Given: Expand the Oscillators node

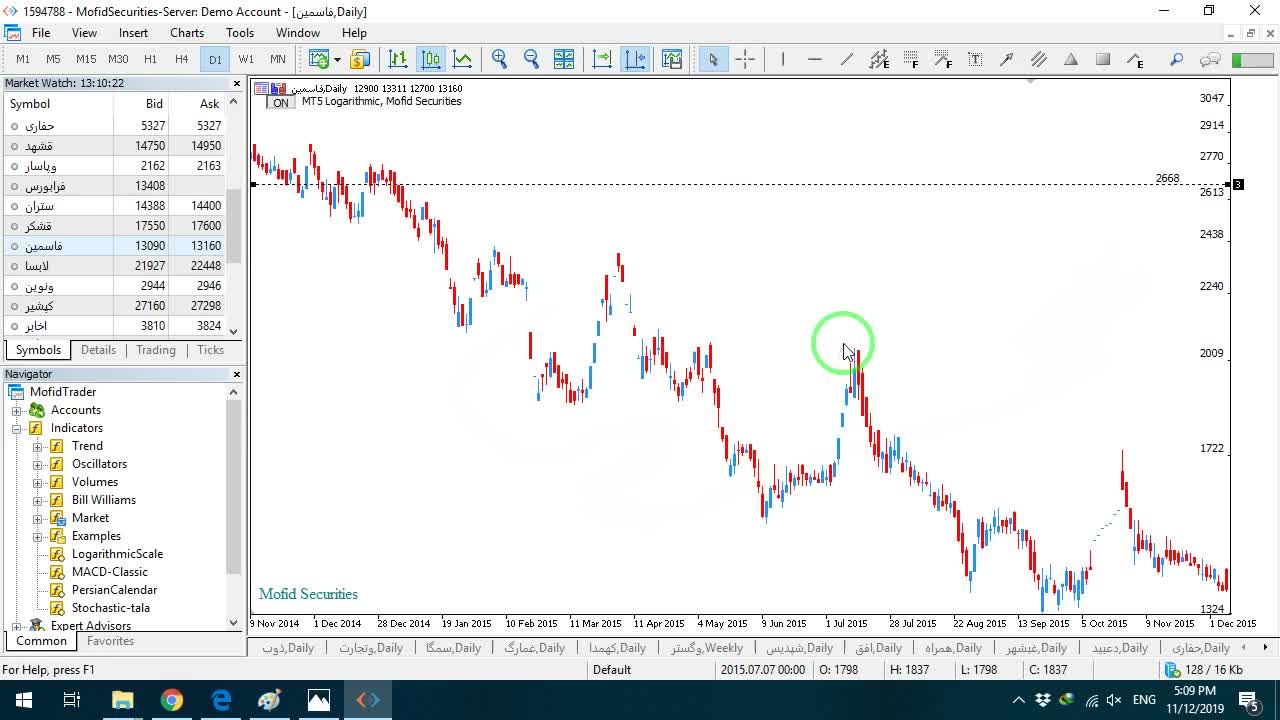Looking at the screenshot, I should coord(38,464).
